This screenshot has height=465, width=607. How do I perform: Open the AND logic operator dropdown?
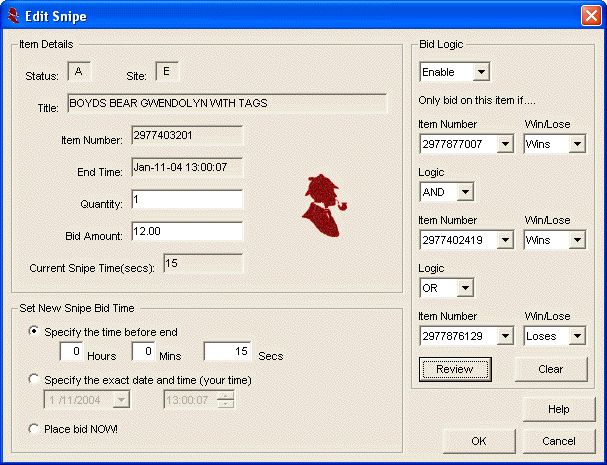(465, 192)
